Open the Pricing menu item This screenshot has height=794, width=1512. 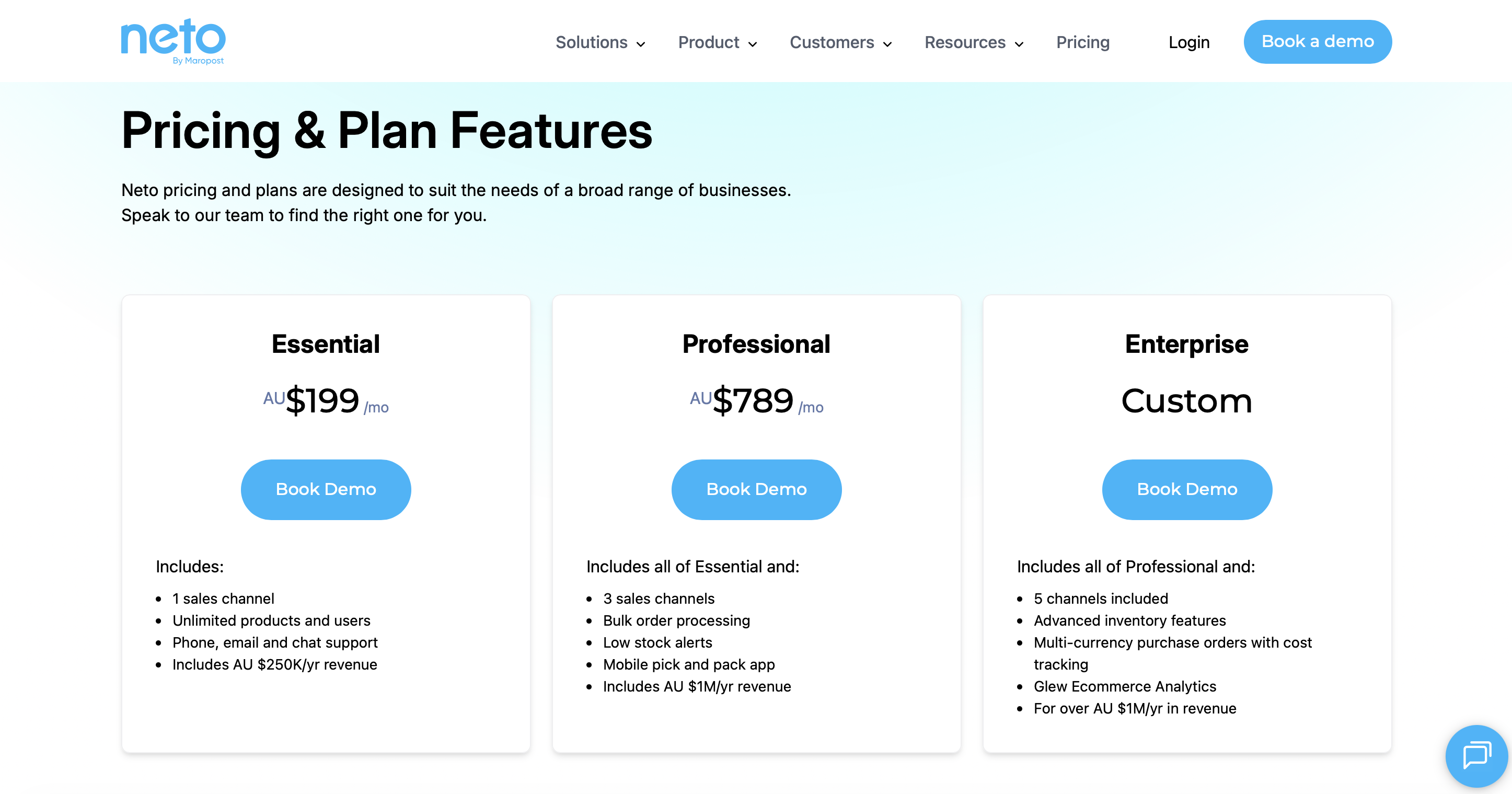click(1082, 42)
